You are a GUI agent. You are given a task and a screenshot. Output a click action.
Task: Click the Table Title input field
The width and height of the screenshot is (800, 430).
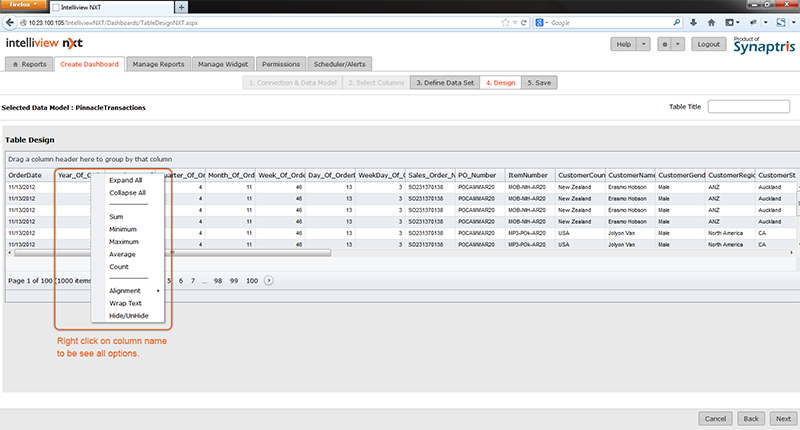(748, 106)
